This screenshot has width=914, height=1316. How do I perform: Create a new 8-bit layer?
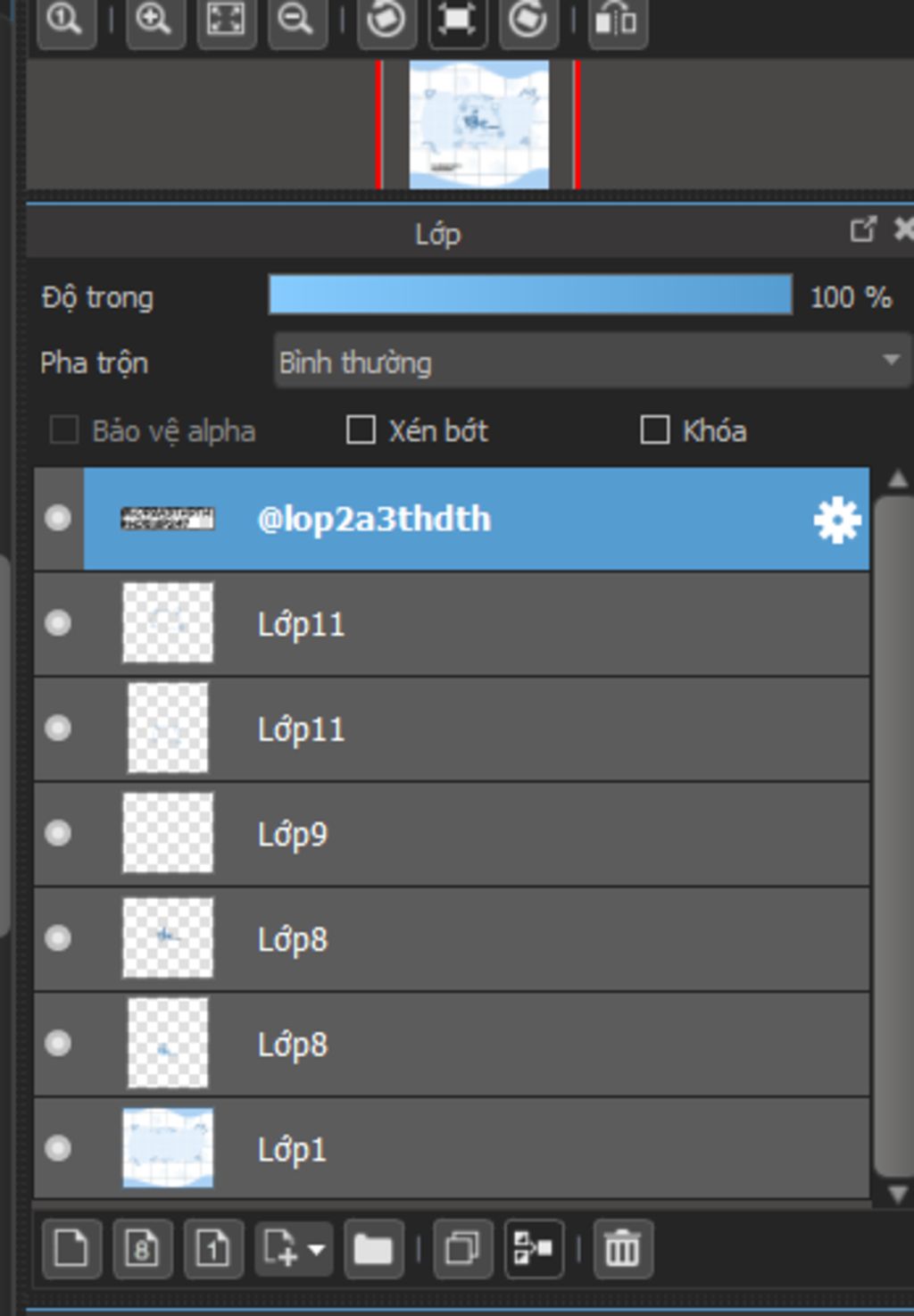tap(142, 1247)
